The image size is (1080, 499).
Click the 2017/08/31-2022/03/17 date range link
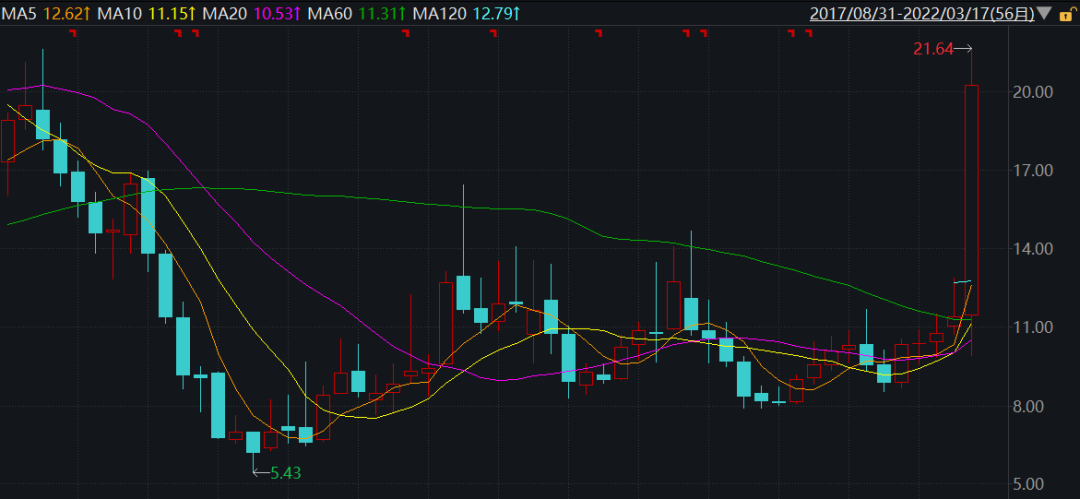coord(921,14)
